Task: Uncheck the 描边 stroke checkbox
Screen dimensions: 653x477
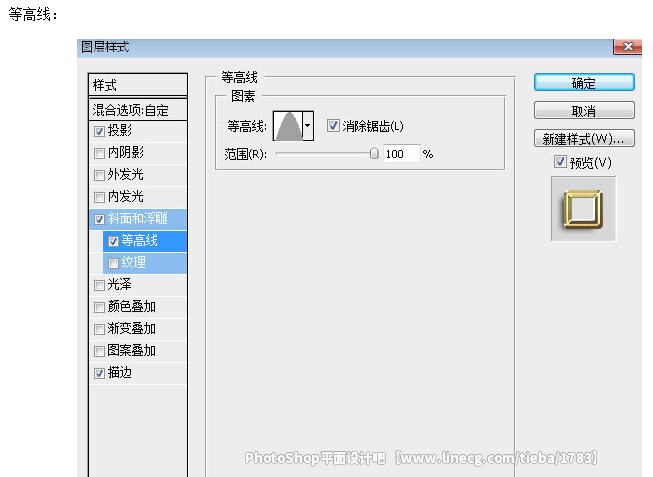Action: 99,373
